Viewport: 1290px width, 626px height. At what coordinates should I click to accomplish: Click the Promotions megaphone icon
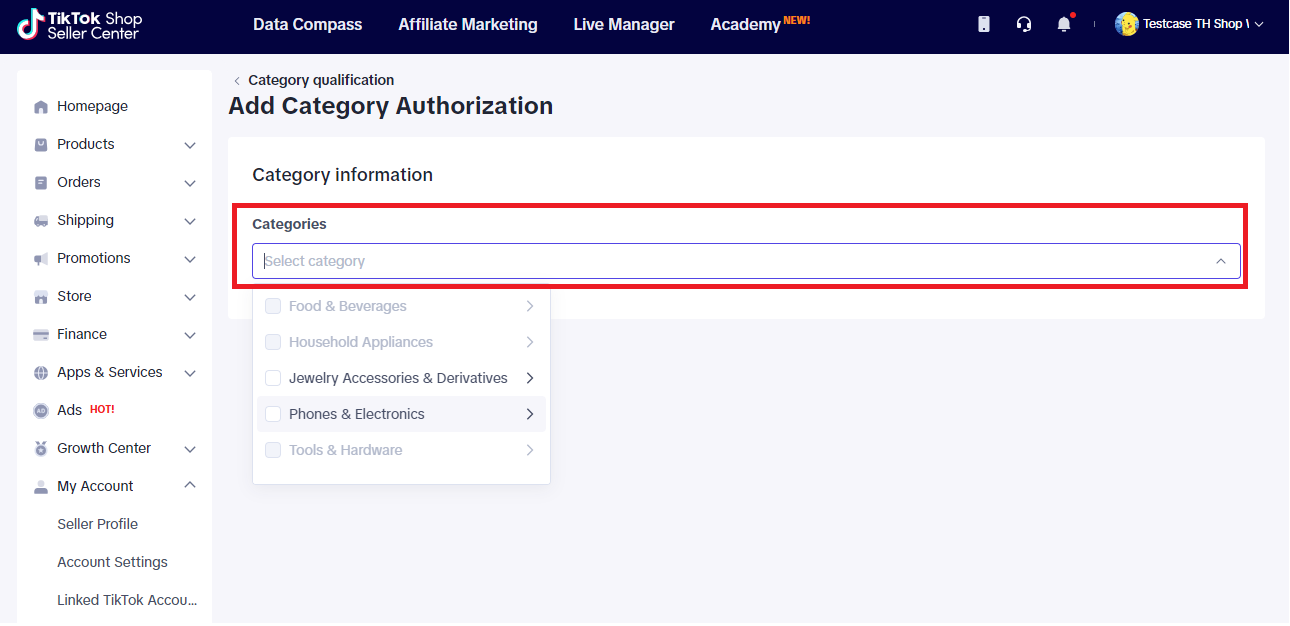41,259
